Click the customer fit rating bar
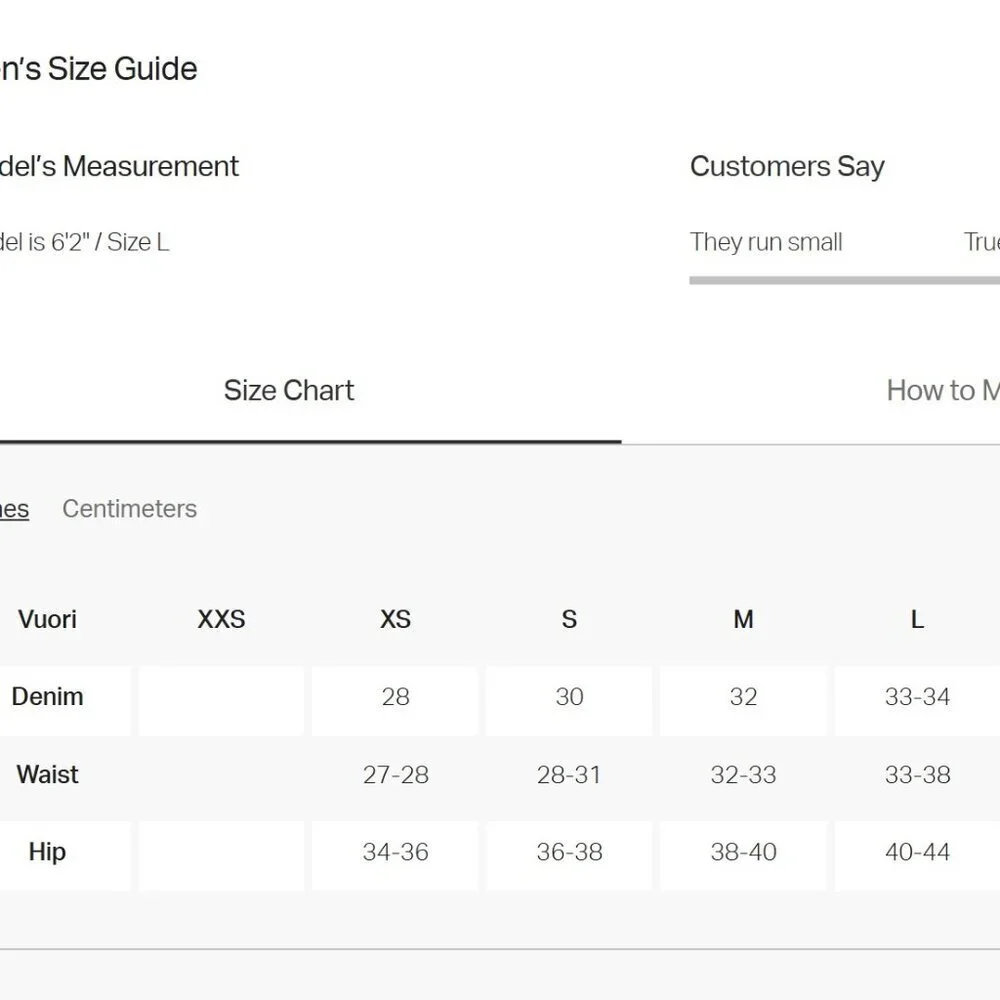Image resolution: width=1000 pixels, height=1000 pixels. (x=844, y=280)
